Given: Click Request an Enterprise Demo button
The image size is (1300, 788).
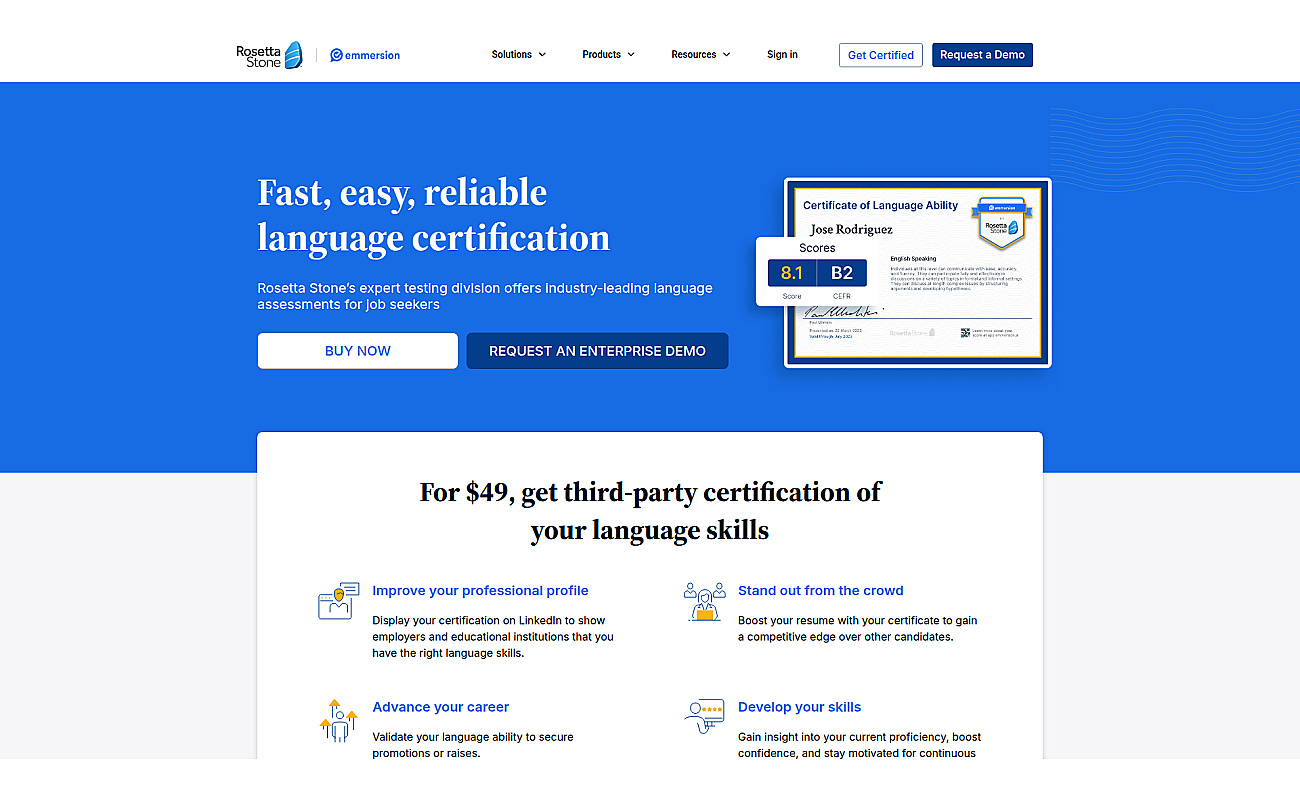Looking at the screenshot, I should 597,351.
